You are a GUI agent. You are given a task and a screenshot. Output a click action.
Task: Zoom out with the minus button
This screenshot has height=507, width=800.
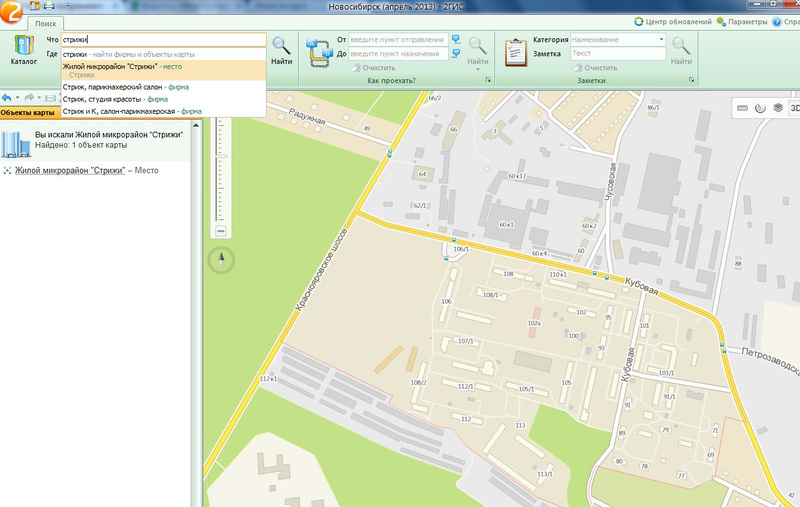[220, 231]
